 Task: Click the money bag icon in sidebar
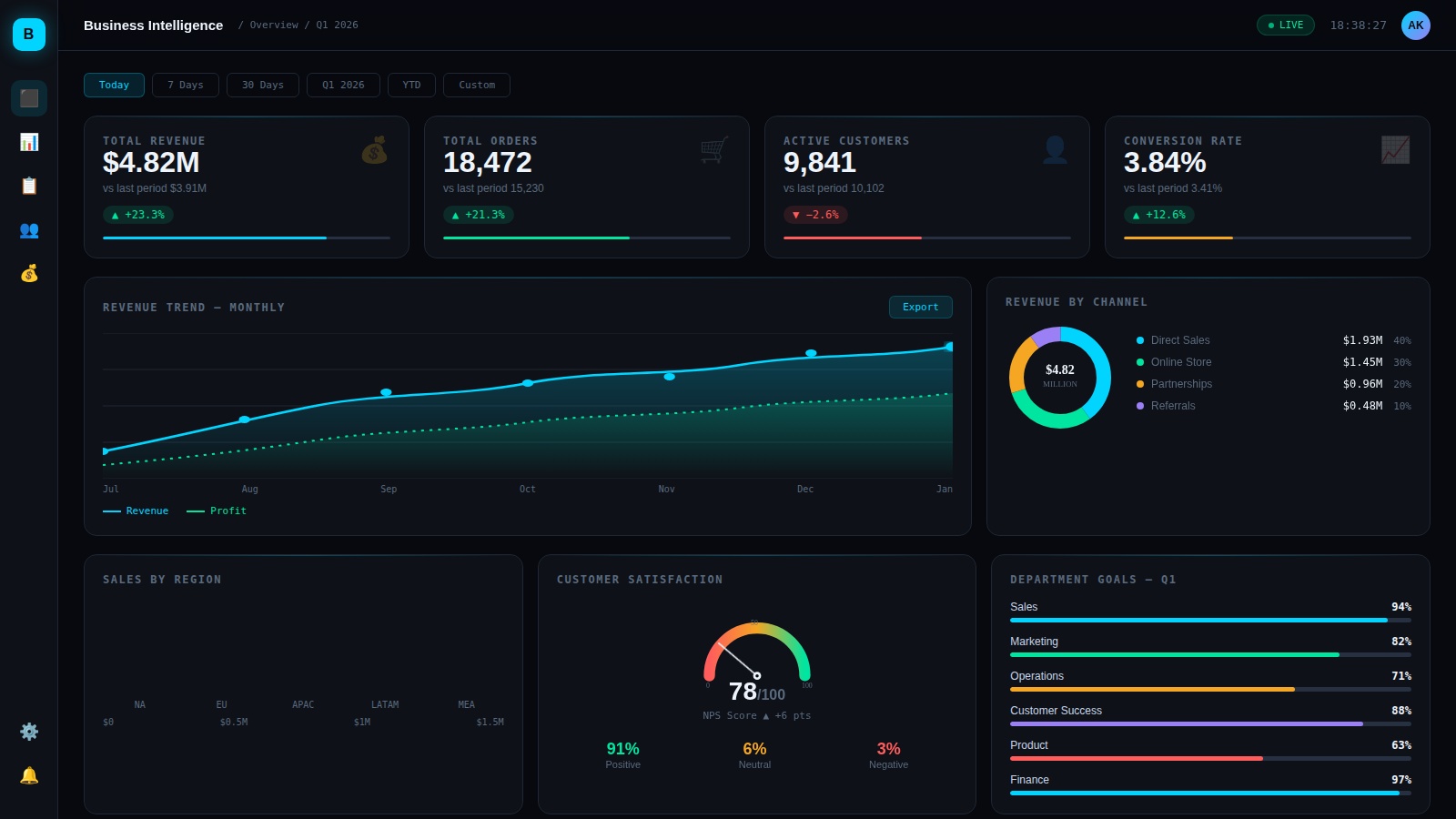[x=29, y=273]
